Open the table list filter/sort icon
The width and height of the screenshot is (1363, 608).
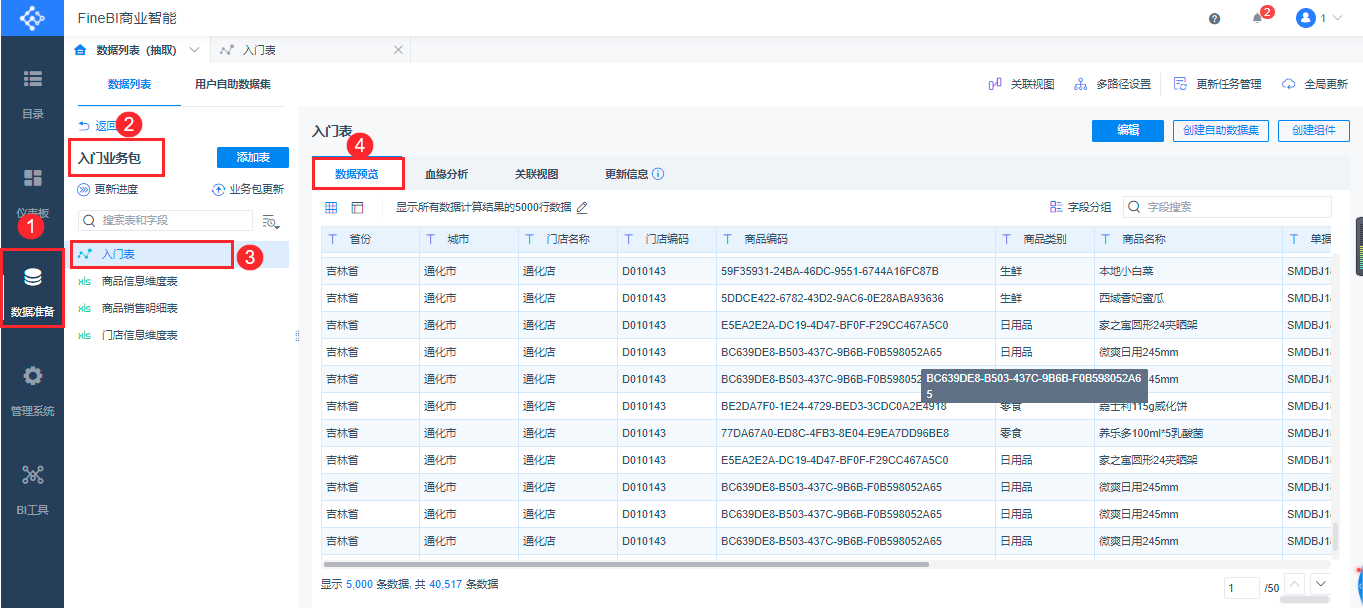(x=270, y=221)
